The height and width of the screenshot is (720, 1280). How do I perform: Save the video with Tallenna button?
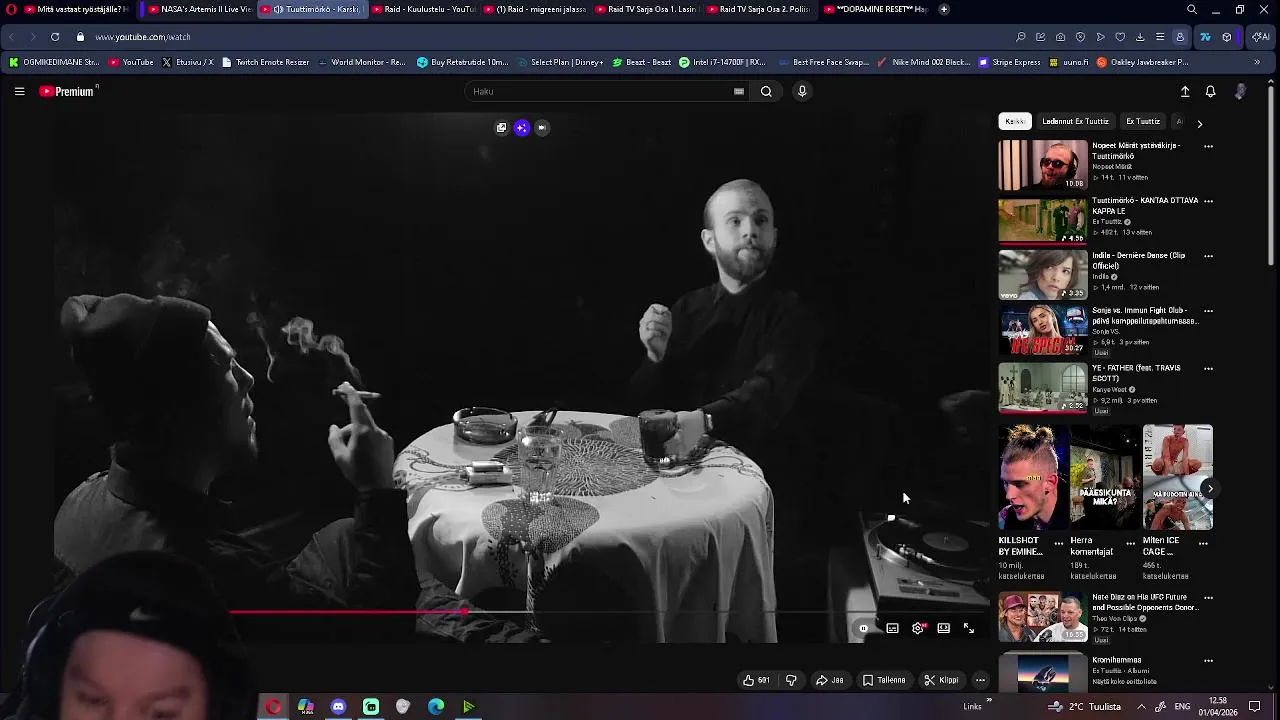tap(884, 680)
